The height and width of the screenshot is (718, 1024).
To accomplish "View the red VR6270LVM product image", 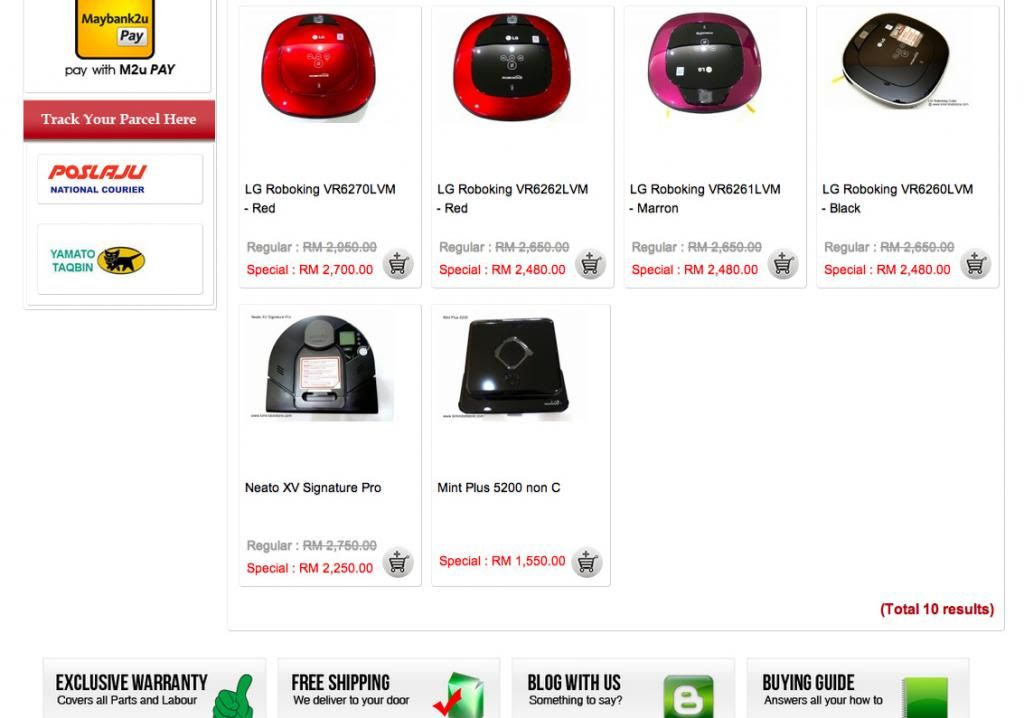I will tap(319, 67).
